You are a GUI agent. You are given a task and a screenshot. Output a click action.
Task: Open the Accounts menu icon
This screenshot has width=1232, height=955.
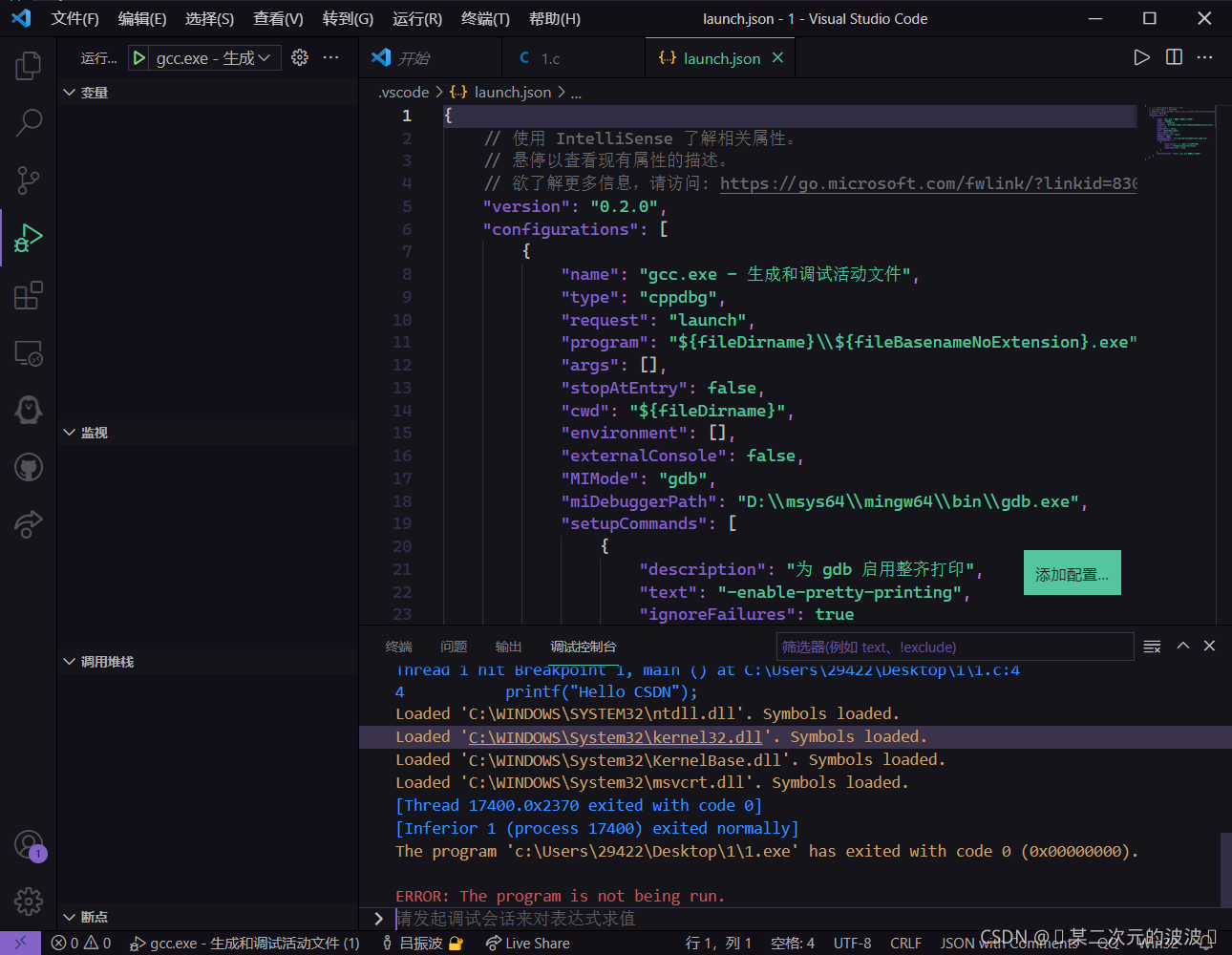[x=29, y=844]
